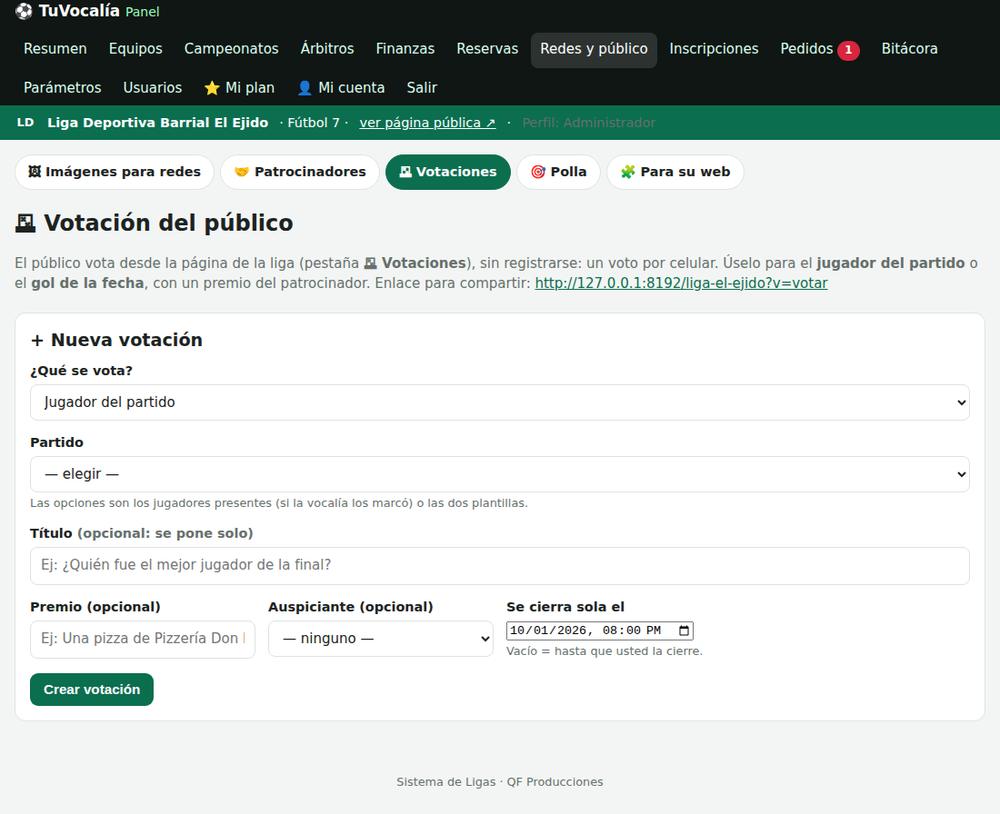Switch to the Patrocinadores tab
Viewport: 1000px width, 814px height.
[300, 172]
